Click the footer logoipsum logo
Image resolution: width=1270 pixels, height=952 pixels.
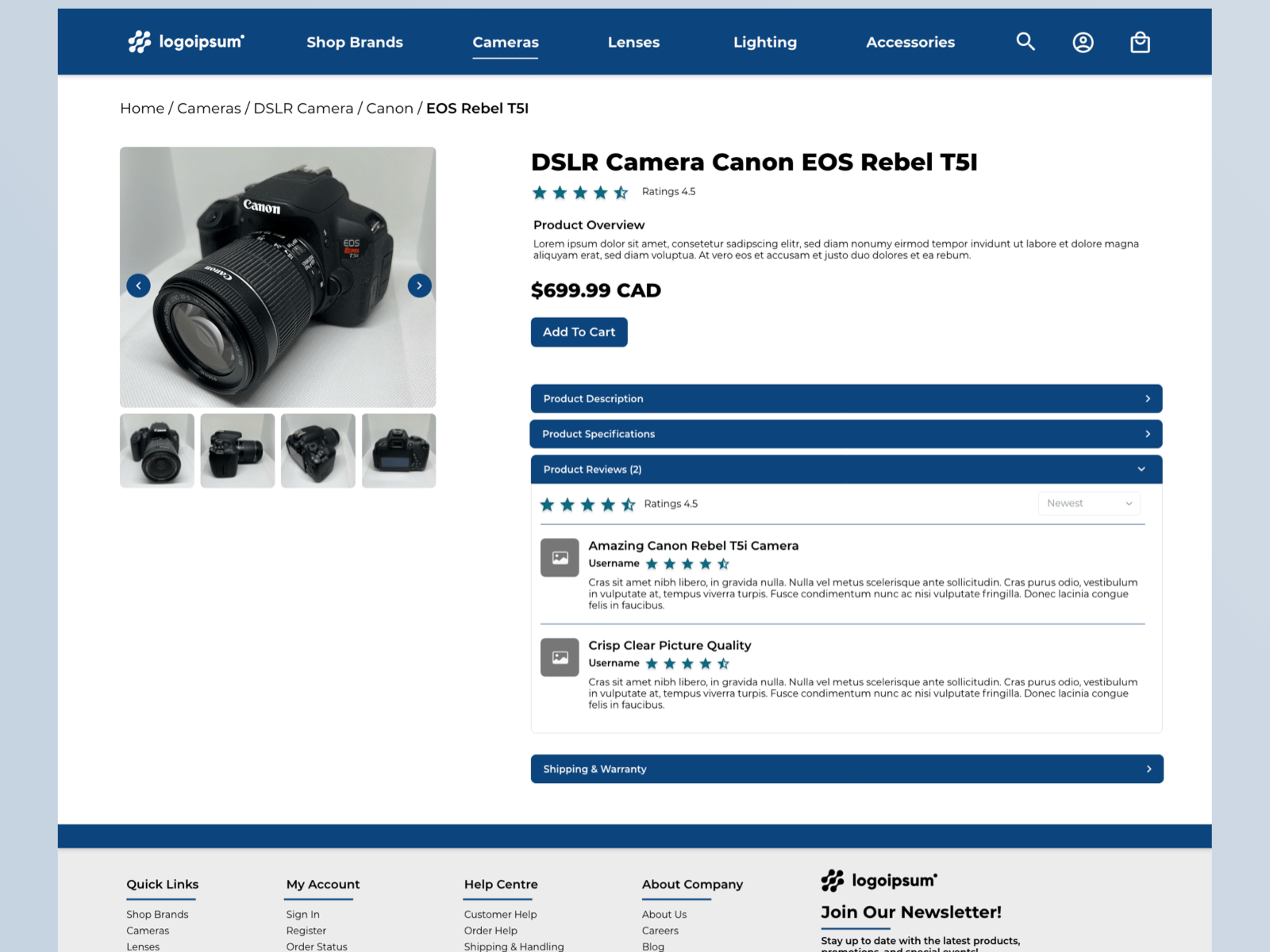[879, 881]
